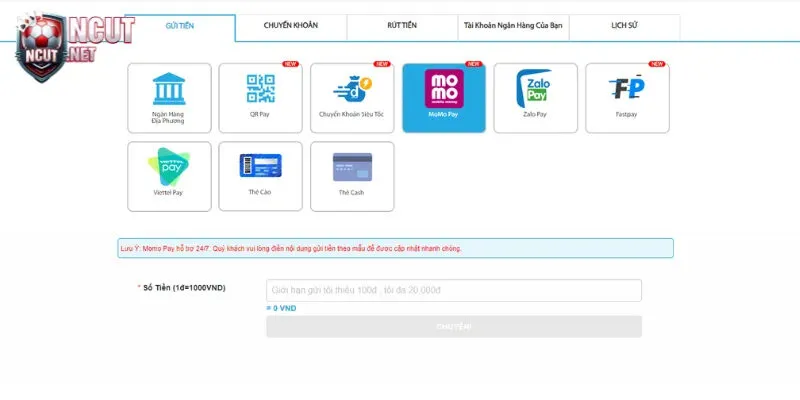Select Chuyển Khoản Siêu Tốc payment method
Screen dimensions: 800x400
point(352,97)
